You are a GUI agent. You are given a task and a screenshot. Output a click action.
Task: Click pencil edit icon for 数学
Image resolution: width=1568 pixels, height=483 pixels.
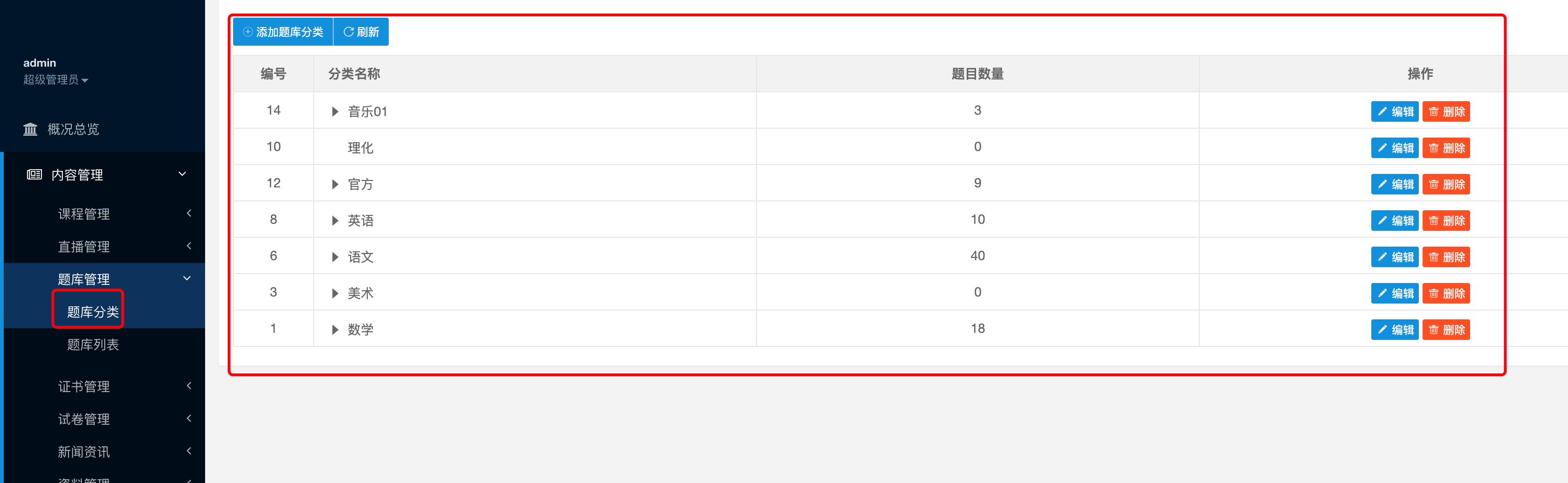1382,330
